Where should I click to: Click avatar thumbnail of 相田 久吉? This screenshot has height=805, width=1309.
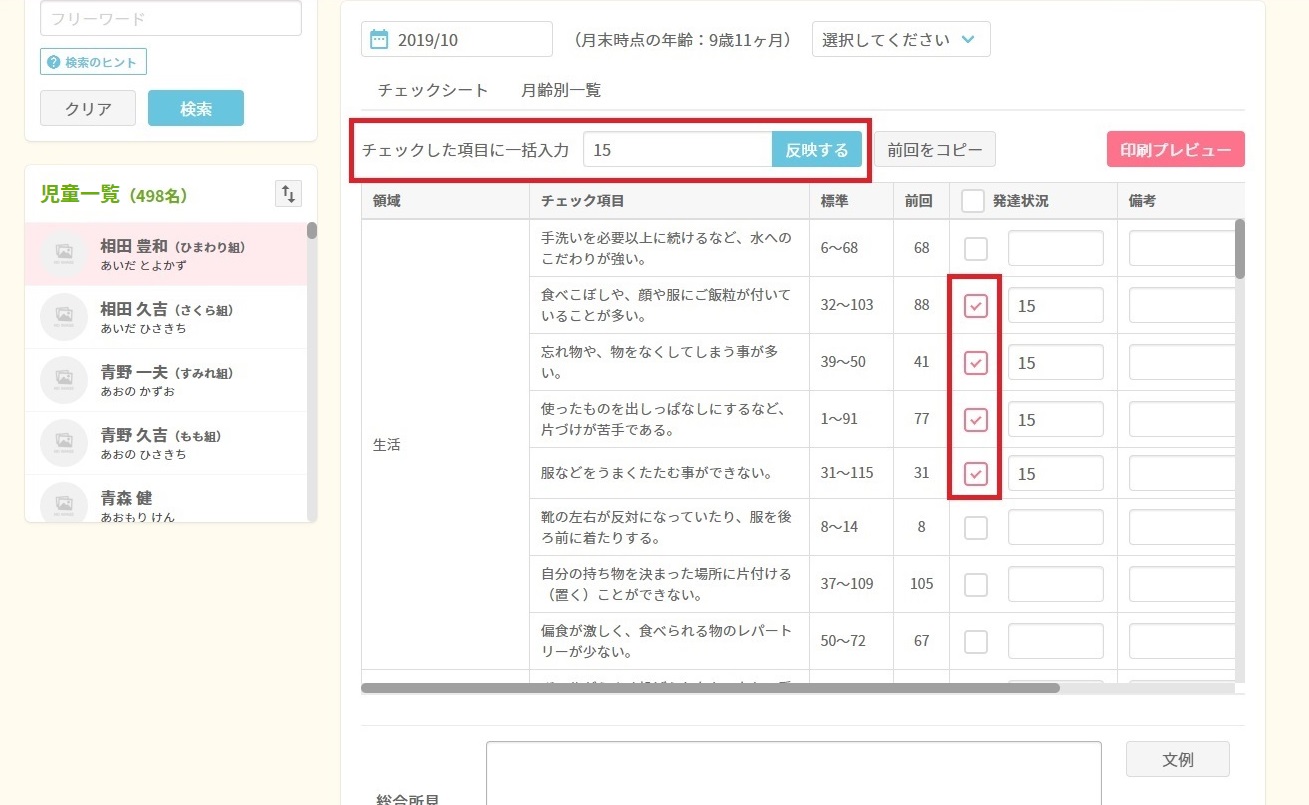pyautogui.click(x=64, y=317)
